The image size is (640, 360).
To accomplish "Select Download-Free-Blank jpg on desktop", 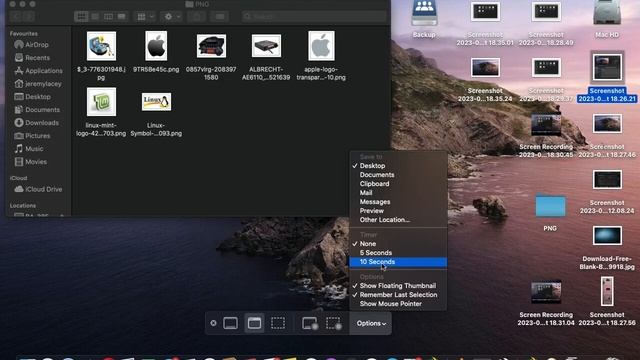I will 607,247.
